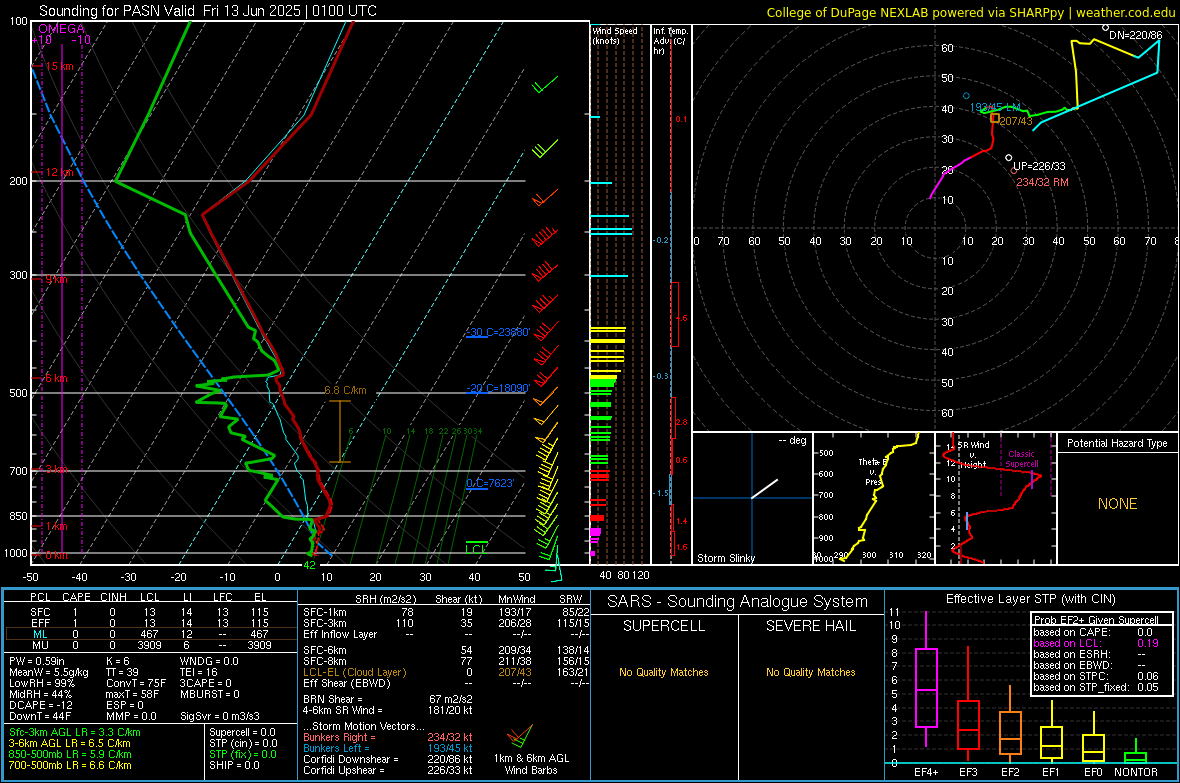
Task: Click the 1km & 6km AGL Wind Barbs caption
Action: 531,764
